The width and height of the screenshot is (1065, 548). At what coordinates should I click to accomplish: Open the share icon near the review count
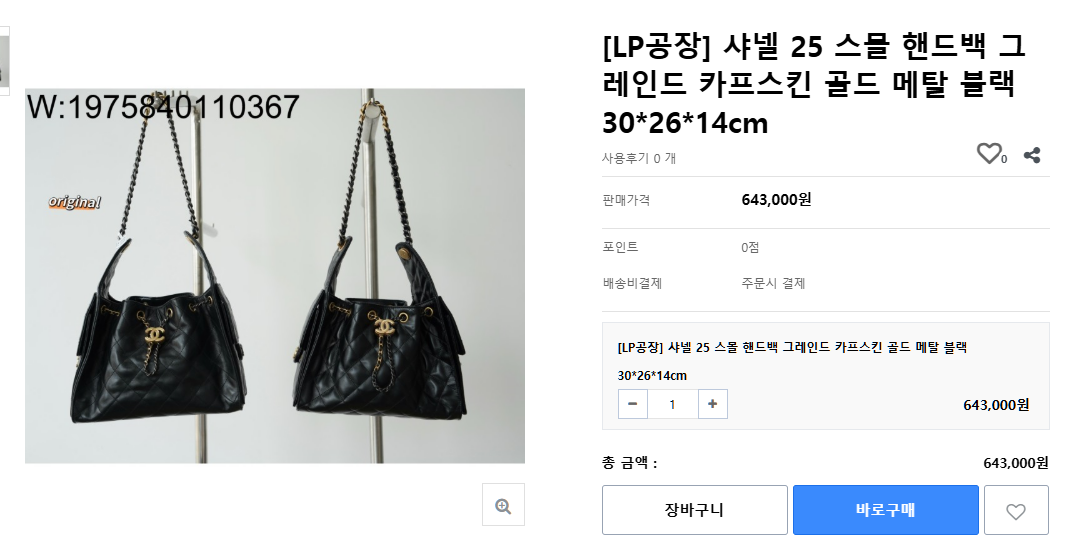(1032, 156)
